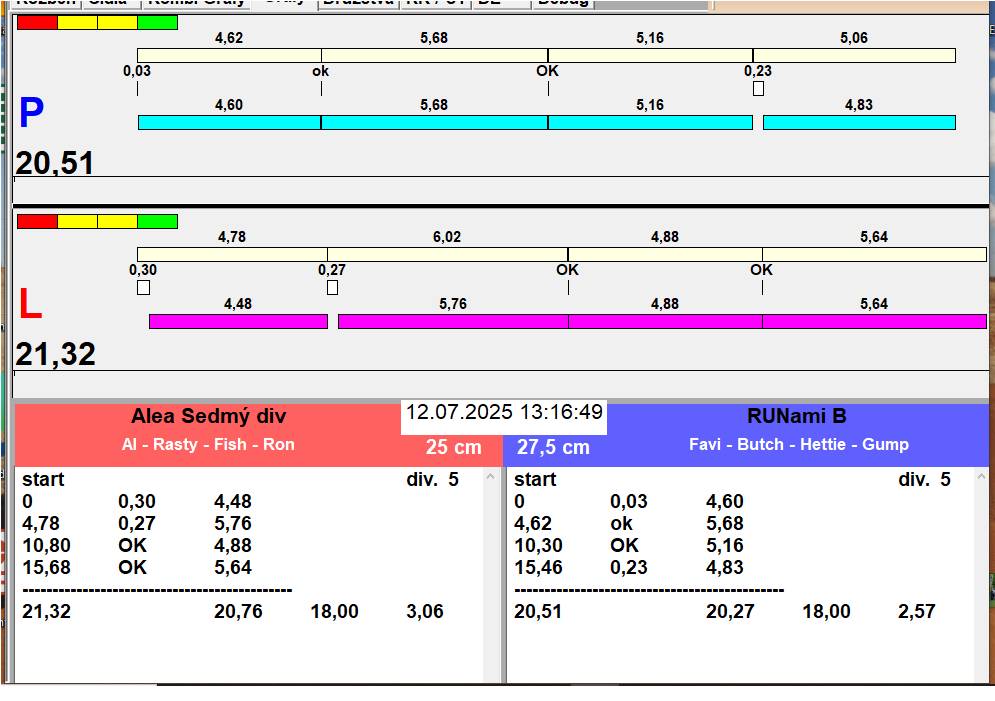995x701 pixels.
Task: Click the 12.07.2025 date and time stamp
Action: point(504,412)
